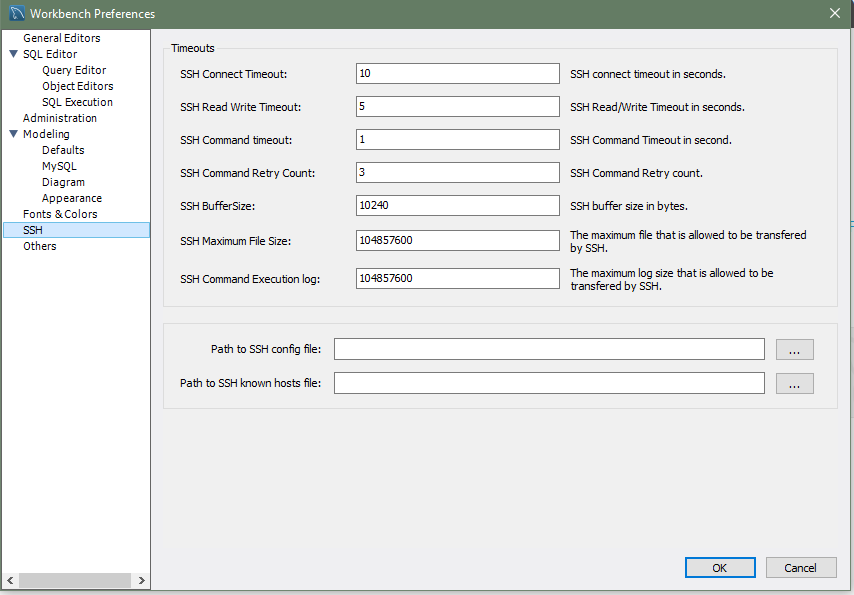The height and width of the screenshot is (595, 854).
Task: Browse for the SSH known hosts file
Action: tap(794, 384)
